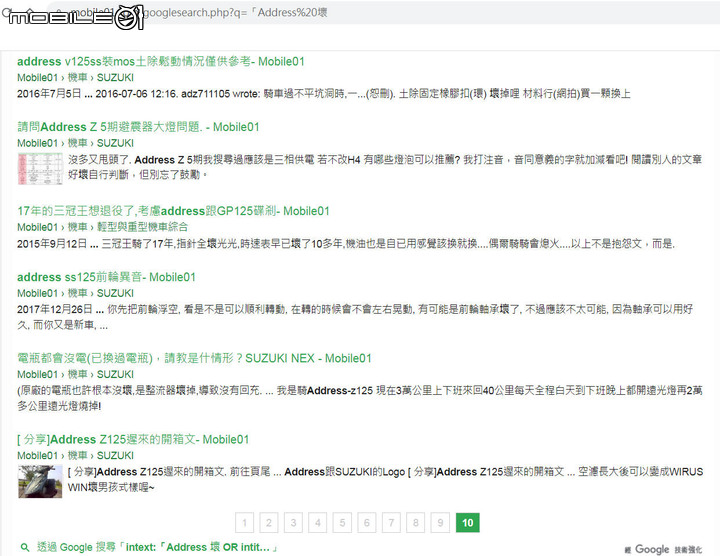
Task: Click browser address bar with googlesearch.php URL
Action: coord(381,12)
